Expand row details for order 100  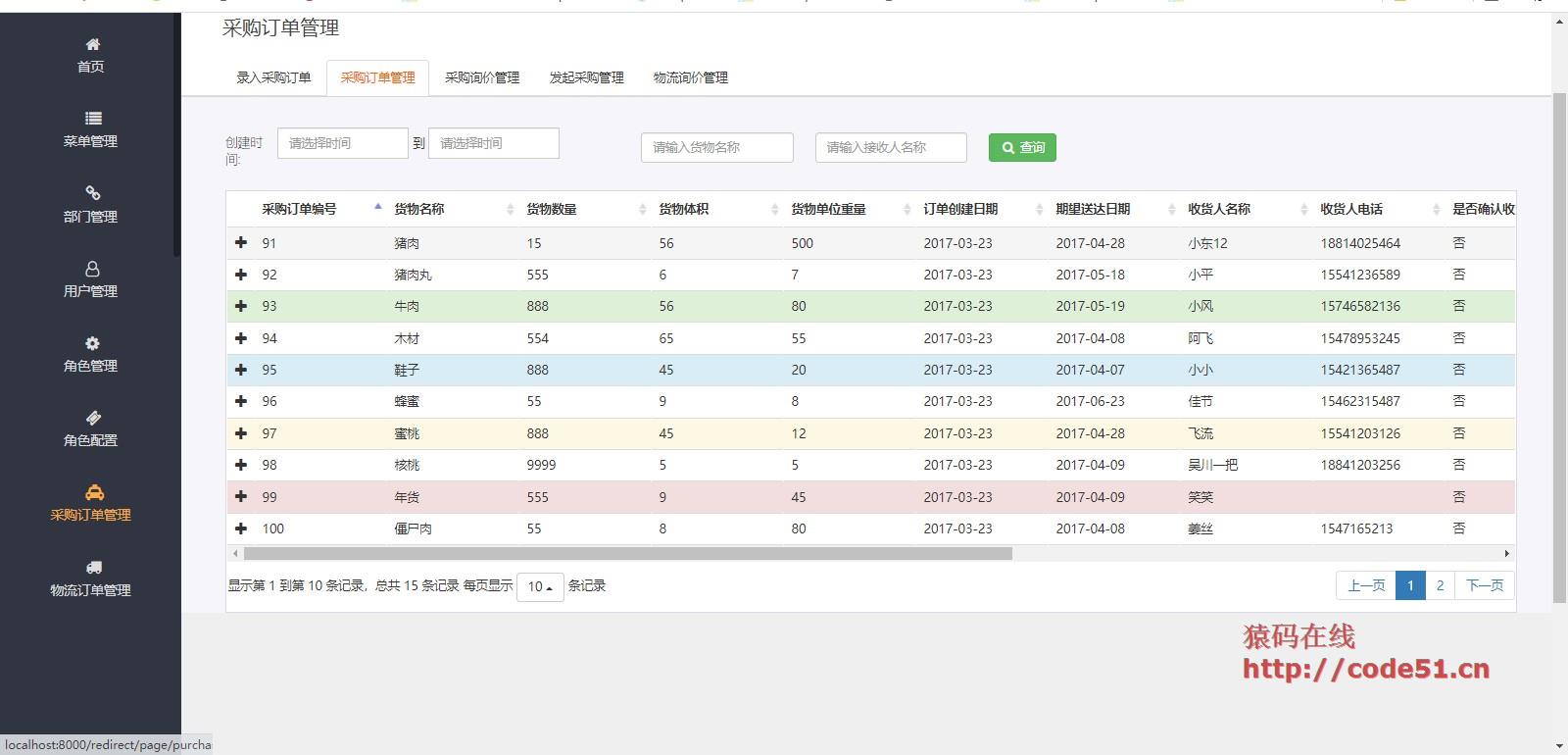(x=241, y=528)
